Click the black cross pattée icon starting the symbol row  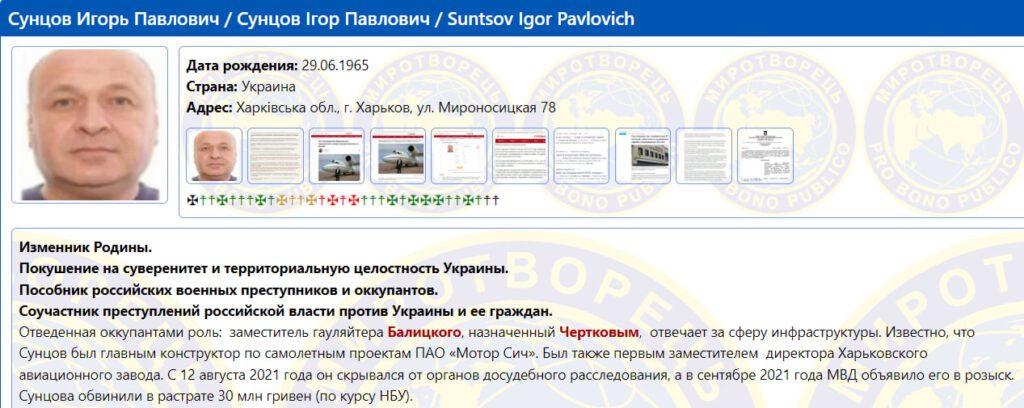193,200
